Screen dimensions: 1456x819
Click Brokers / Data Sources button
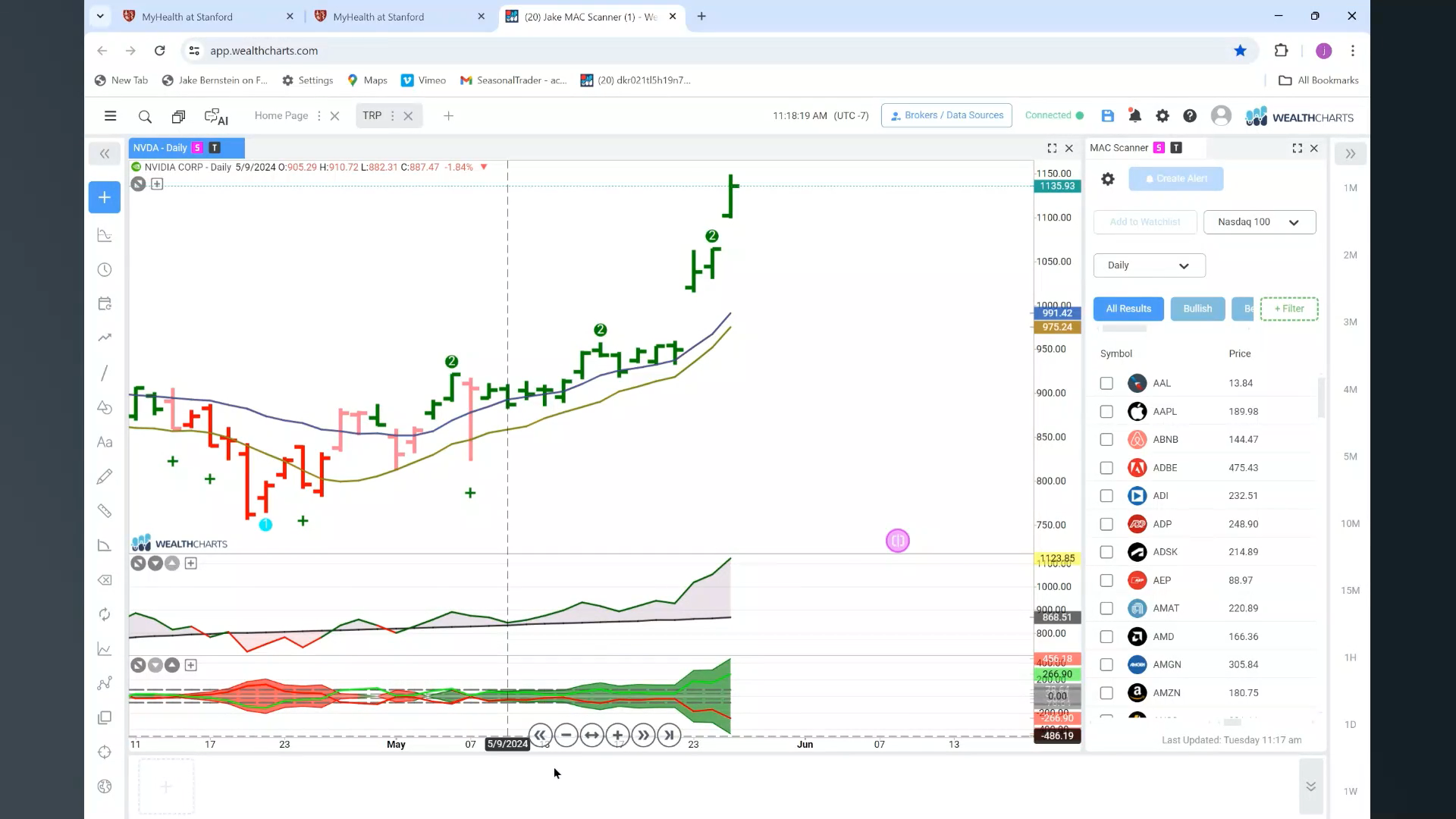[x=946, y=115]
